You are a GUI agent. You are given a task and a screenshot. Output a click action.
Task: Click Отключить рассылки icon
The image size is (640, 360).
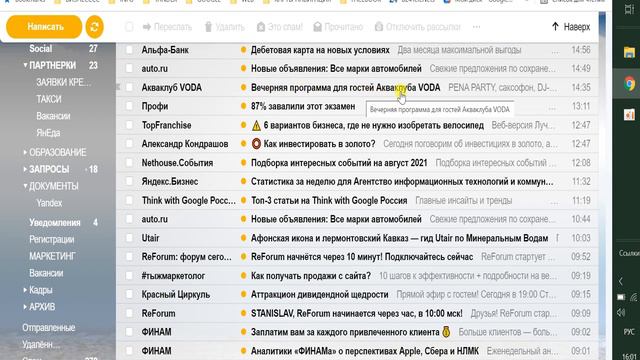[x=379, y=27]
